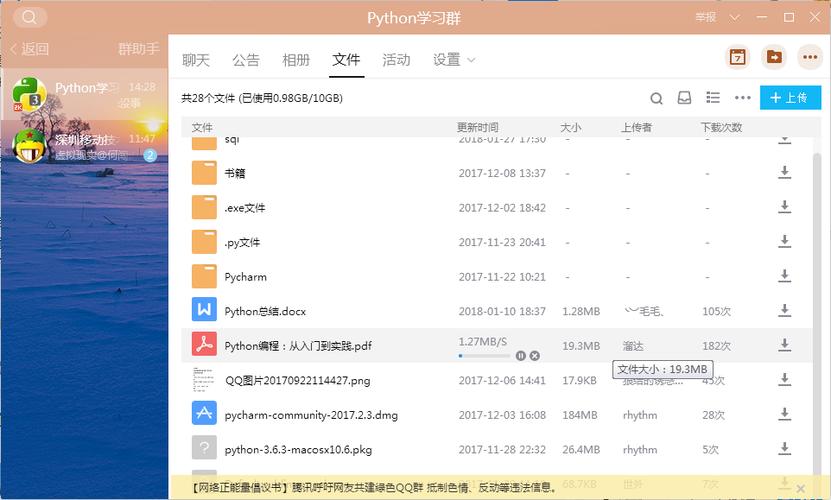Open the three-dot more menu at top right
This screenshot has height=500, width=831.
point(810,57)
